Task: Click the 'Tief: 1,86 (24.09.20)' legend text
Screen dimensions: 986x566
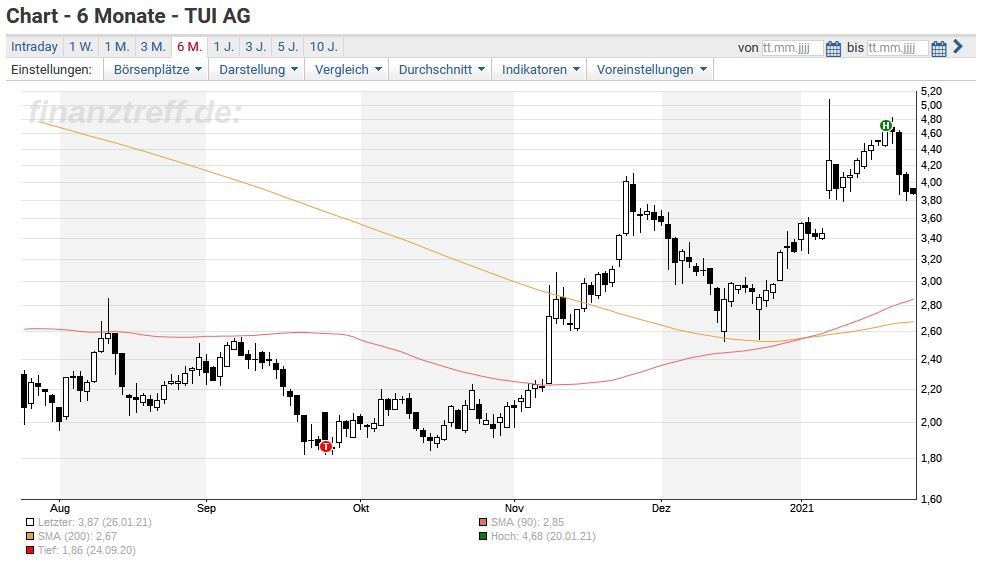Action: pyautogui.click(x=87, y=550)
